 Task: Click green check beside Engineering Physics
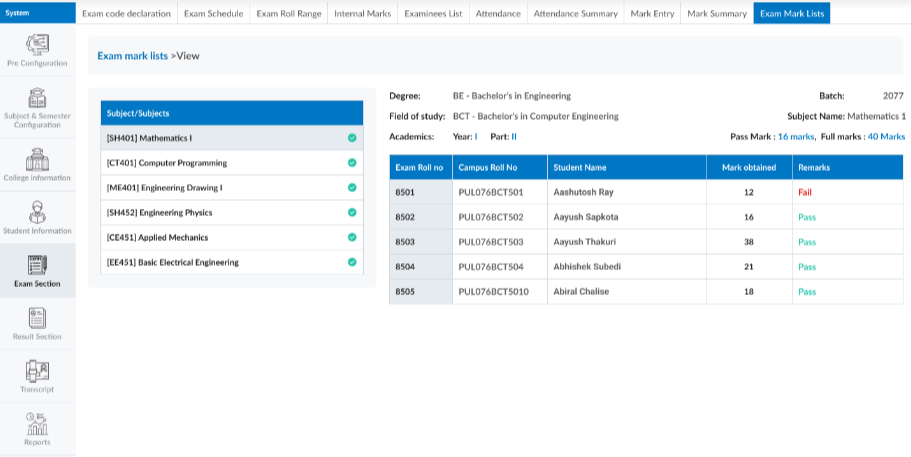[352, 213]
